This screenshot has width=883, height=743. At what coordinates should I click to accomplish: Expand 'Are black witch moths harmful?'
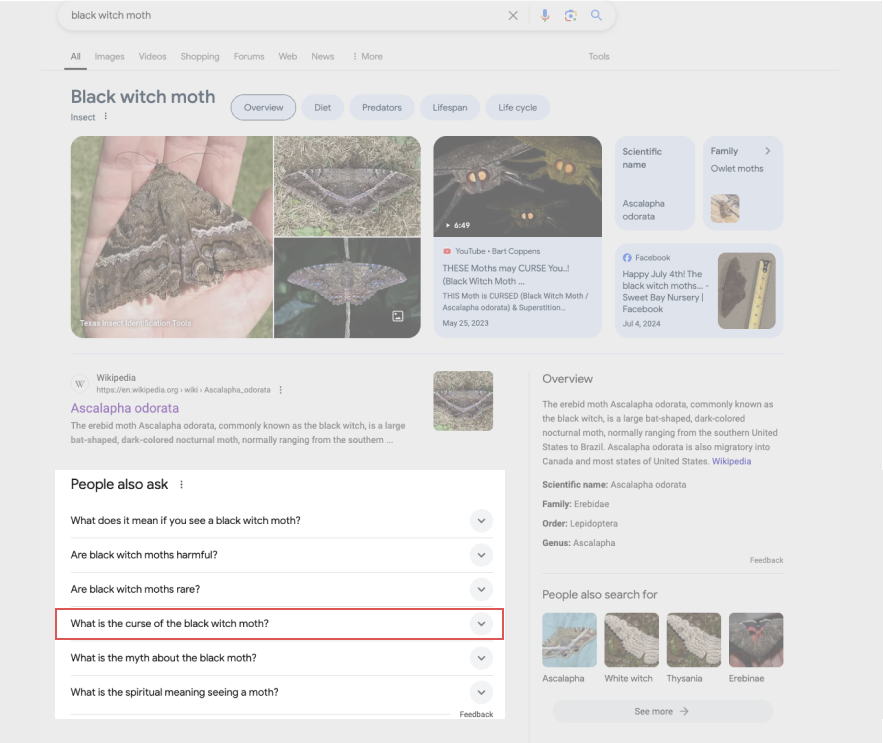point(481,555)
